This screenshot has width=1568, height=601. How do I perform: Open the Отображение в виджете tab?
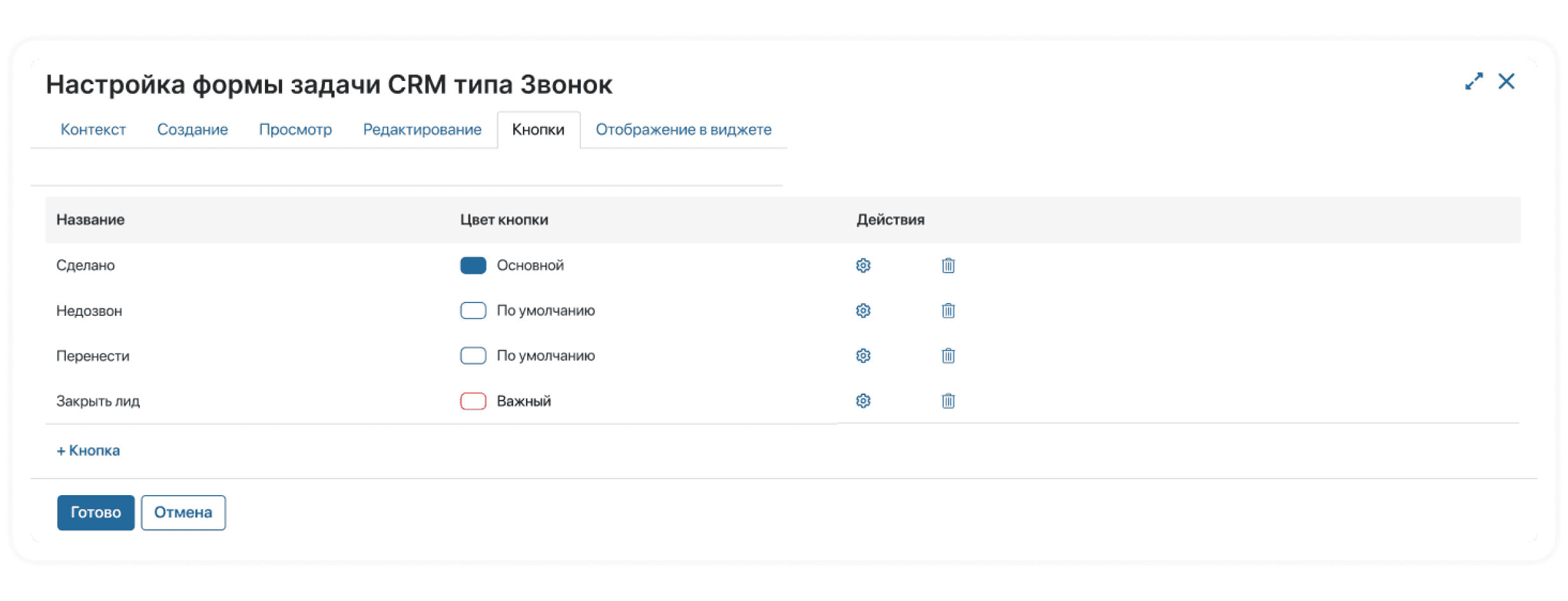(683, 130)
